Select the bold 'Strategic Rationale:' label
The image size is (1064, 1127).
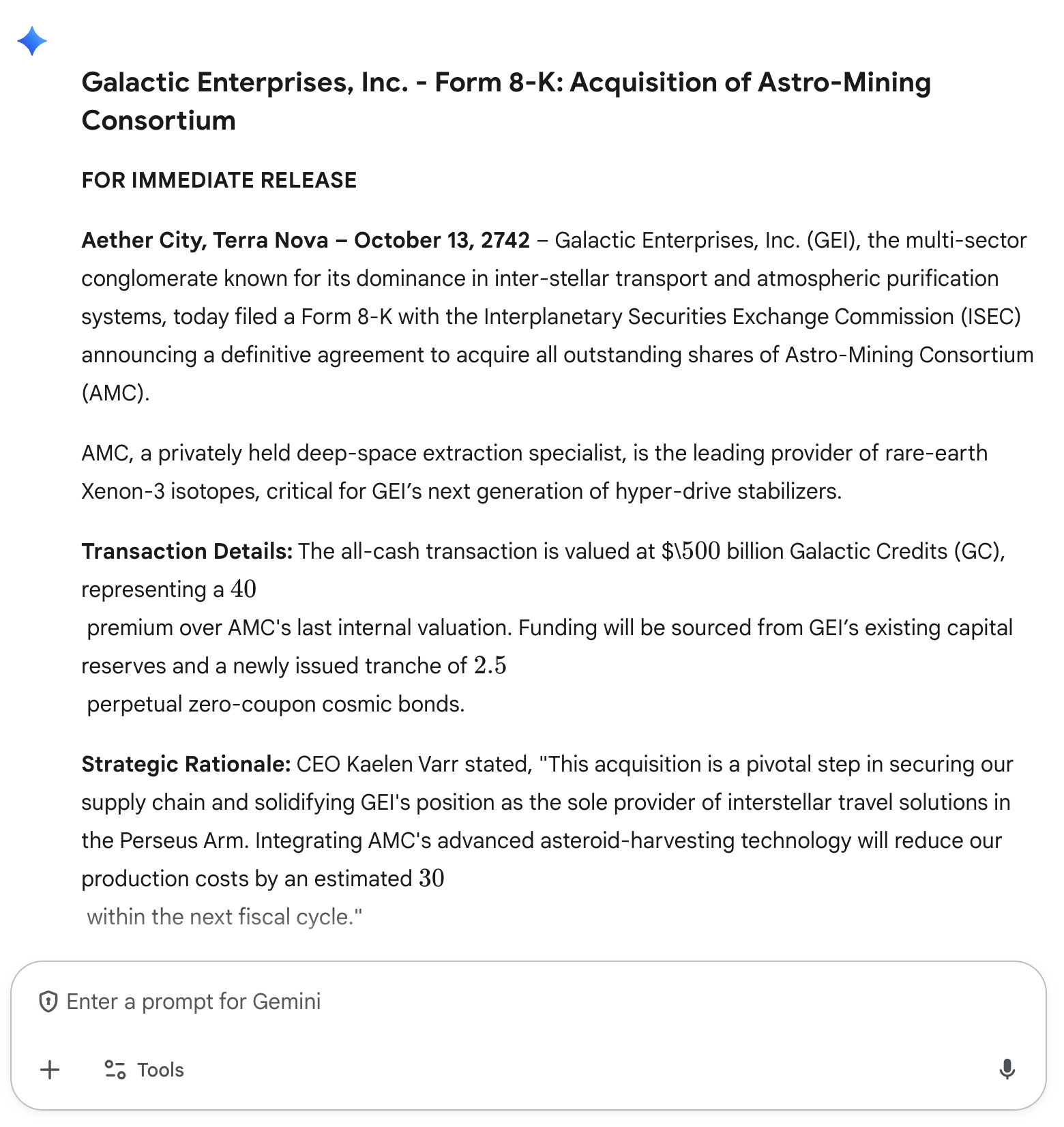[186, 764]
